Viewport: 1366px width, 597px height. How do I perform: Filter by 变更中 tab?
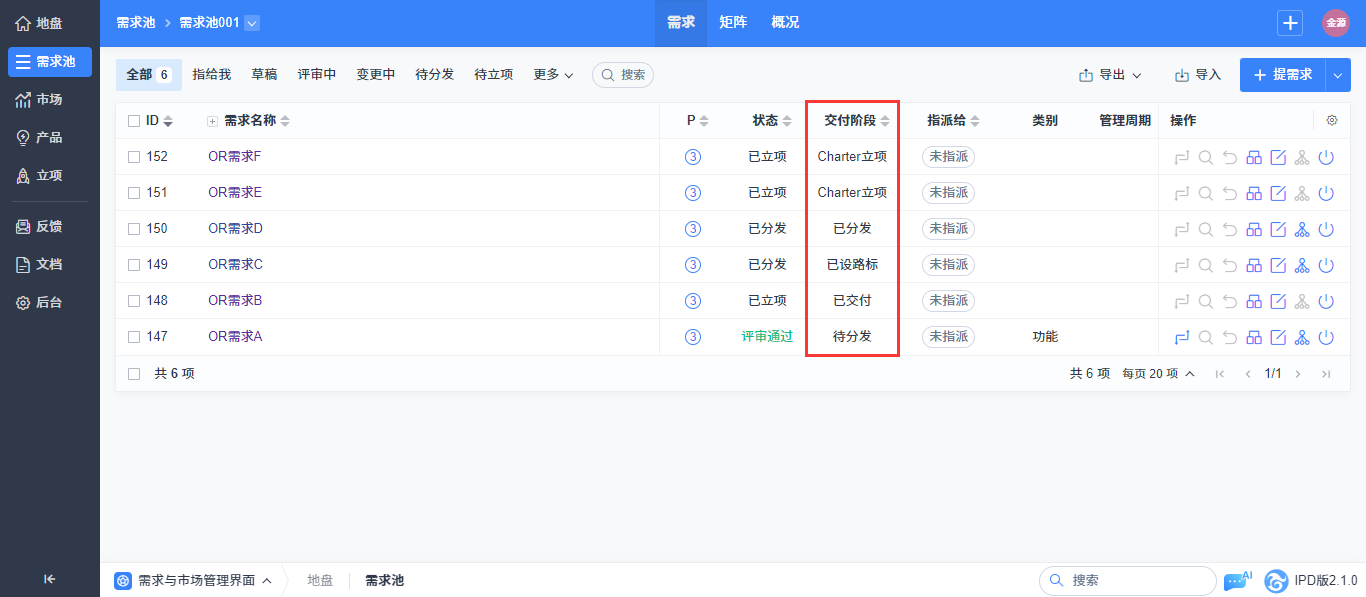376,75
